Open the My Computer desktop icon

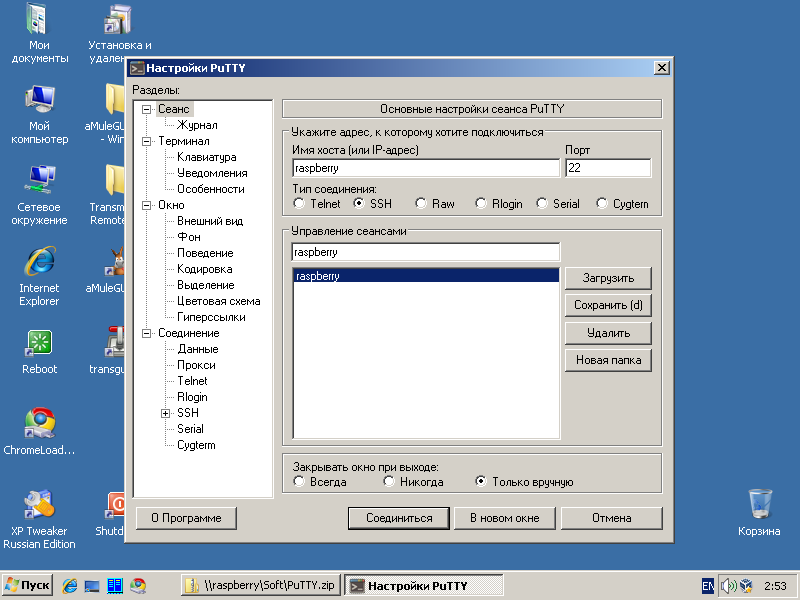click(x=39, y=115)
